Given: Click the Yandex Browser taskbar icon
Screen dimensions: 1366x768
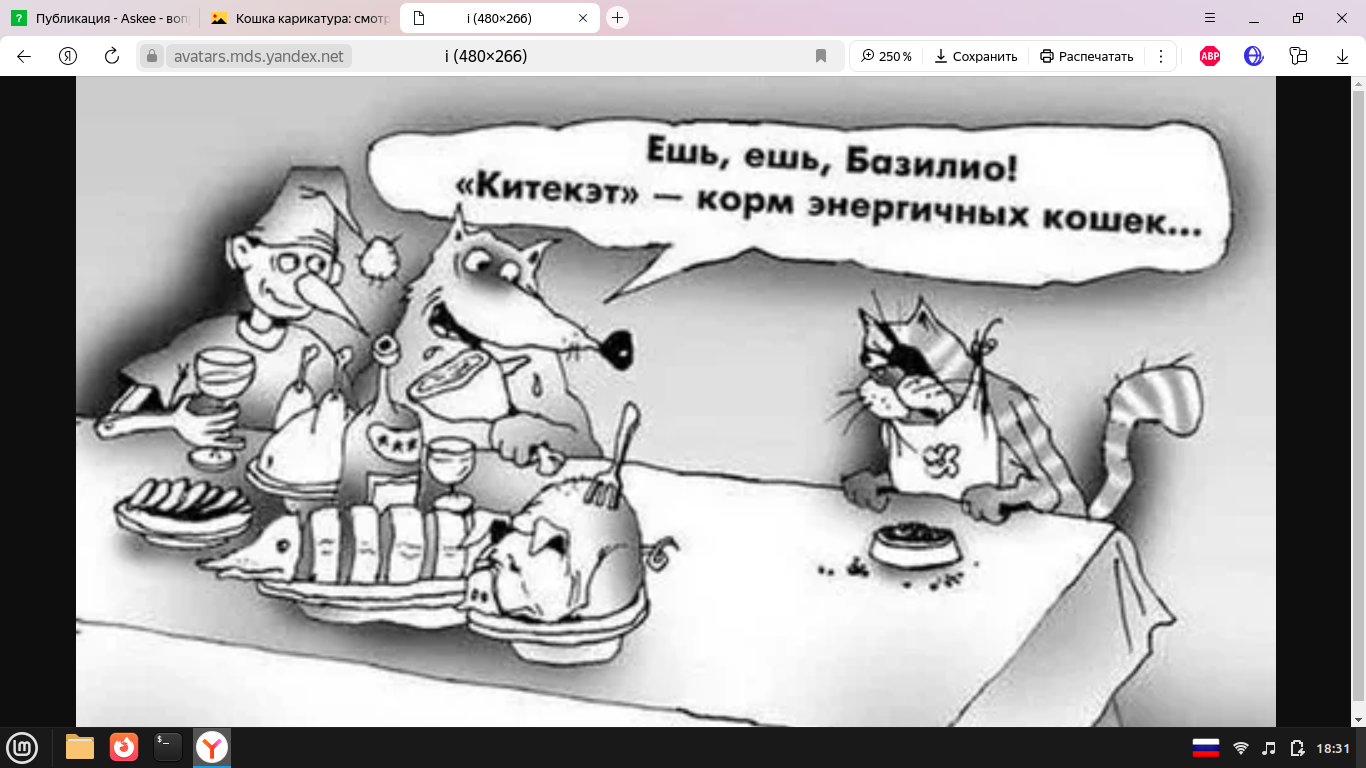Looking at the screenshot, I should pyautogui.click(x=212, y=747).
